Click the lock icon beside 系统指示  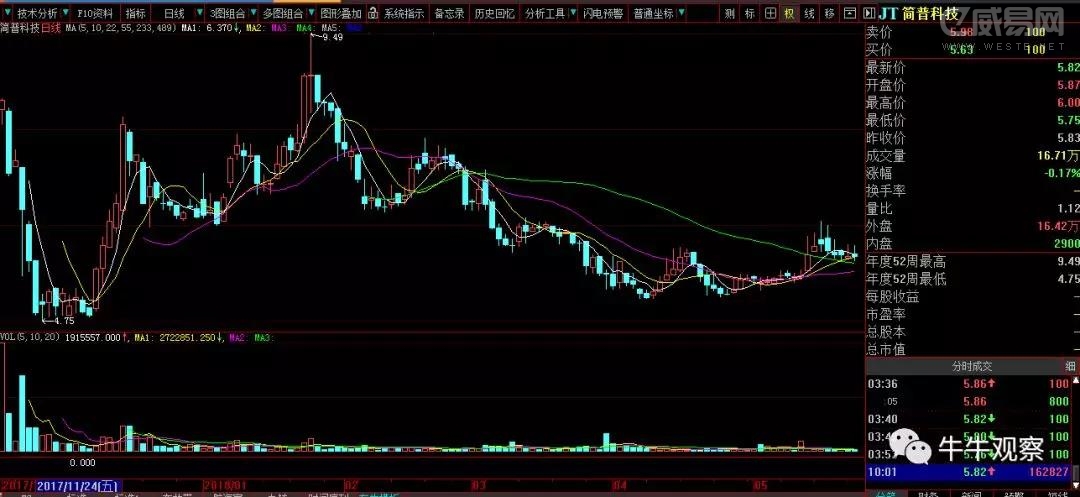(373, 14)
